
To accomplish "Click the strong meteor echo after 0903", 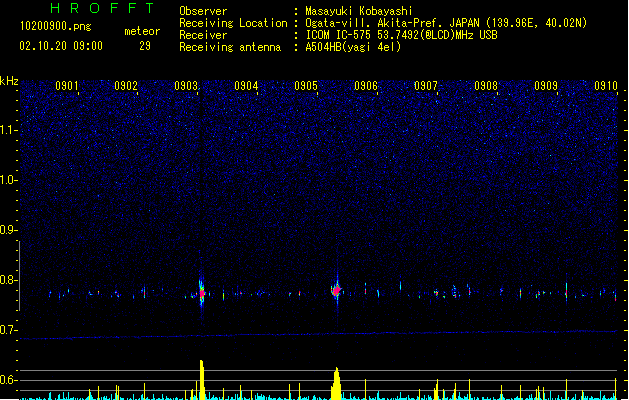I will pyautogui.click(x=202, y=292).
